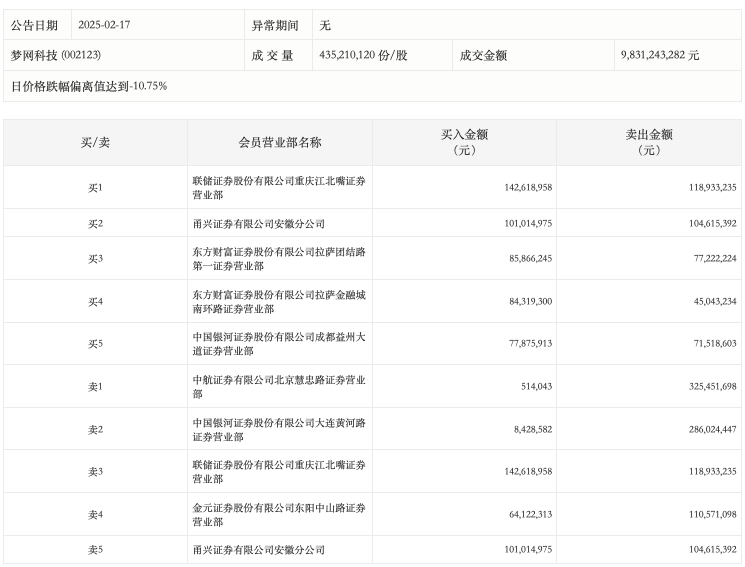Click the 卖出金额 (元) column header

click(x=649, y=142)
